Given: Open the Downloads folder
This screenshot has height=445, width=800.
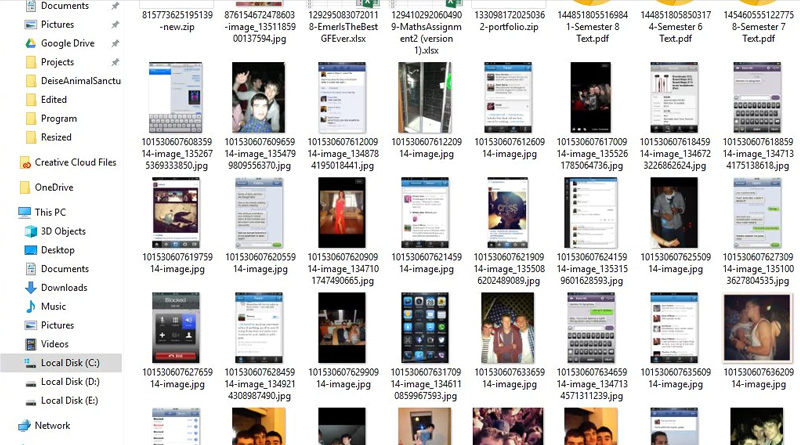Looking at the screenshot, I should pyautogui.click(x=64, y=288).
